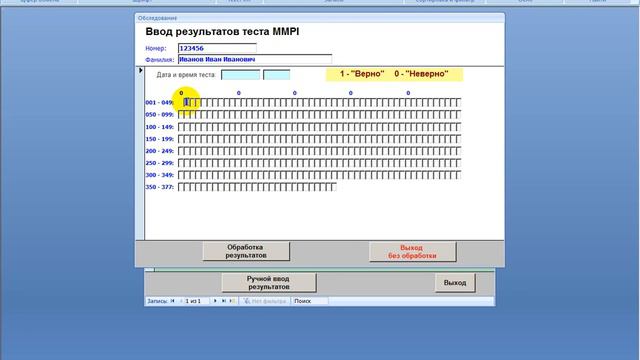Image resolution: width=640 pixels, height=360 pixels.
Task: Click the '150 - 199:' row label
Action: coord(160,139)
